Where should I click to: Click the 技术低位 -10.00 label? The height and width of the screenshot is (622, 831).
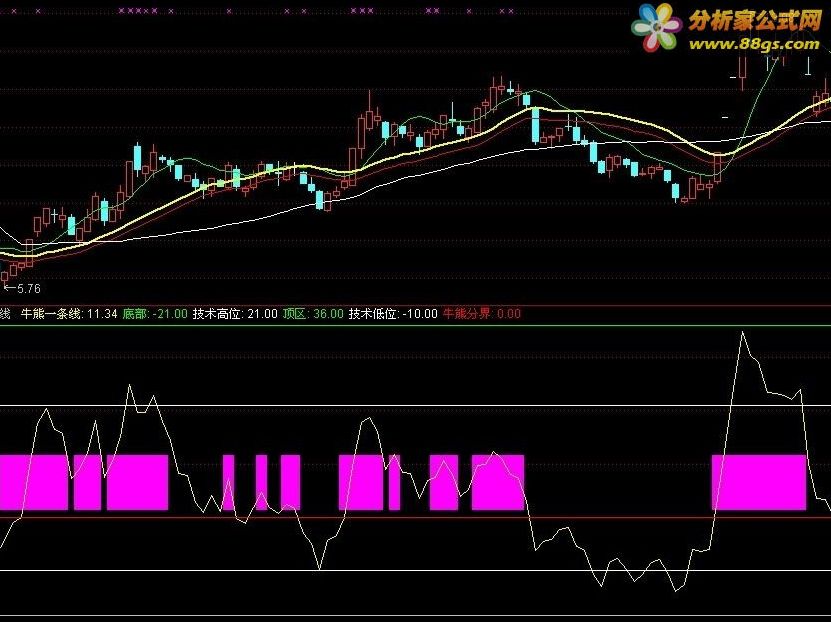click(x=393, y=314)
